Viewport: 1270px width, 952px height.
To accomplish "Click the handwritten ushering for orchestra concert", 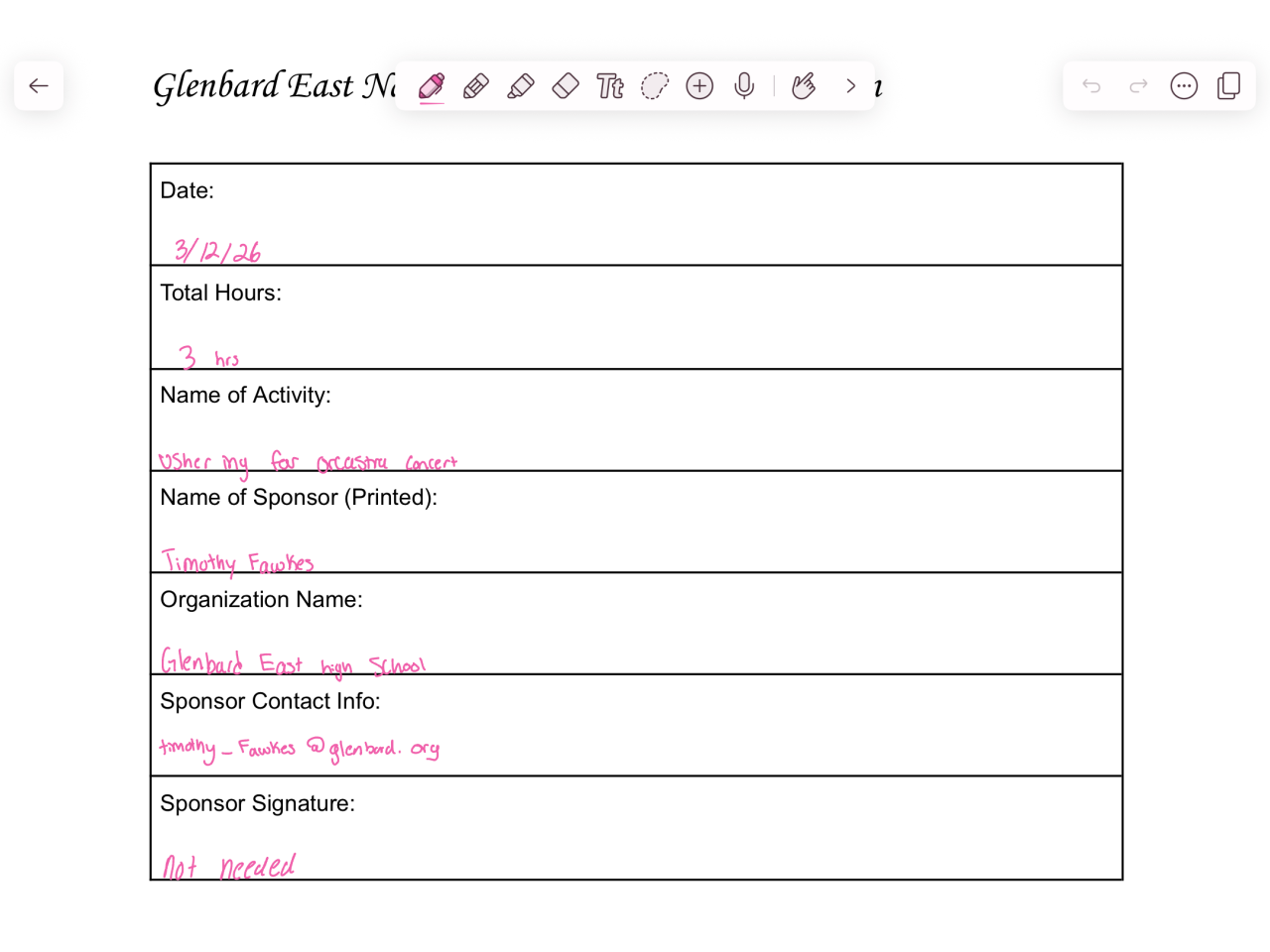I will (308, 463).
